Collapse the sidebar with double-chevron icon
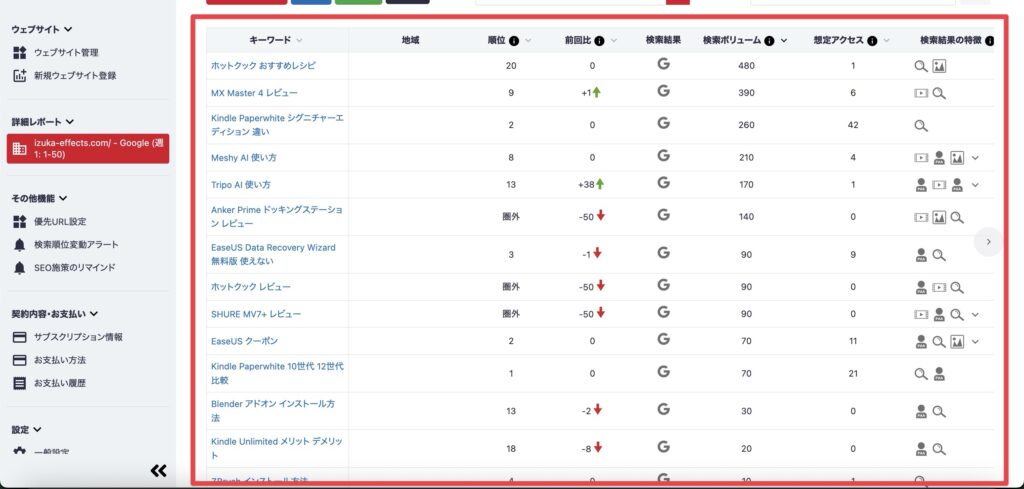The width and height of the screenshot is (1024, 489). 158,470
